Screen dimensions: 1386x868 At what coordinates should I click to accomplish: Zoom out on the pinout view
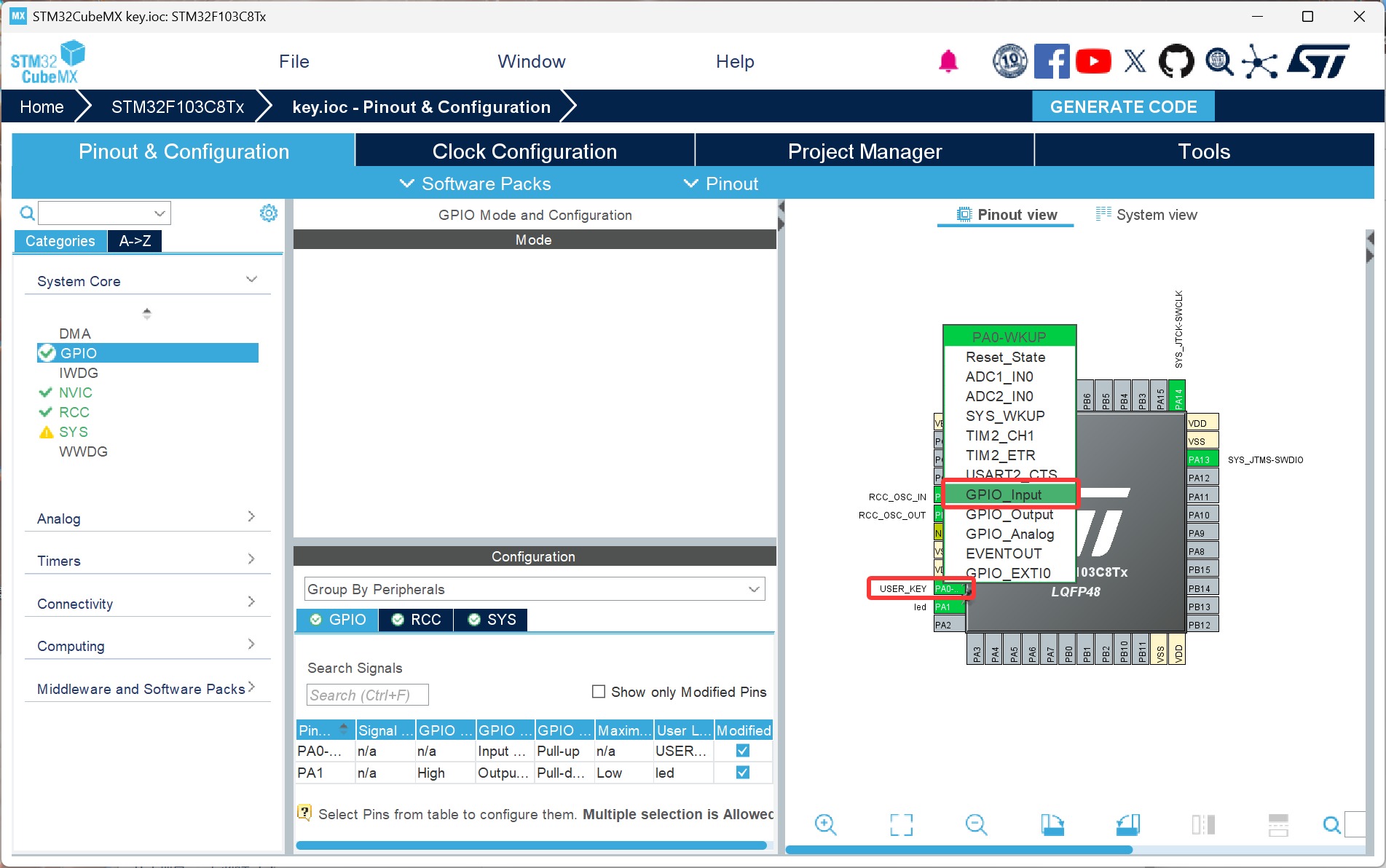tap(976, 824)
